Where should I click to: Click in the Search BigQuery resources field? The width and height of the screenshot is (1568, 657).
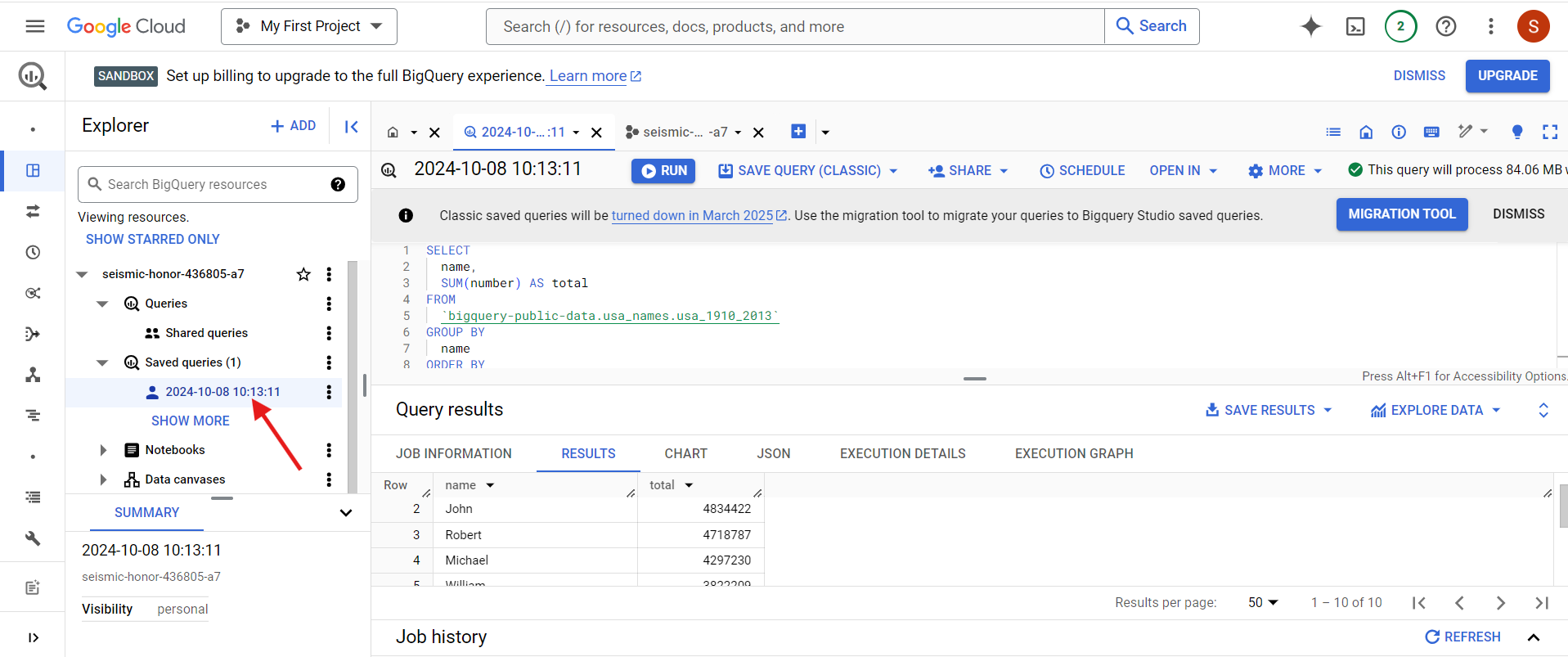click(x=218, y=184)
